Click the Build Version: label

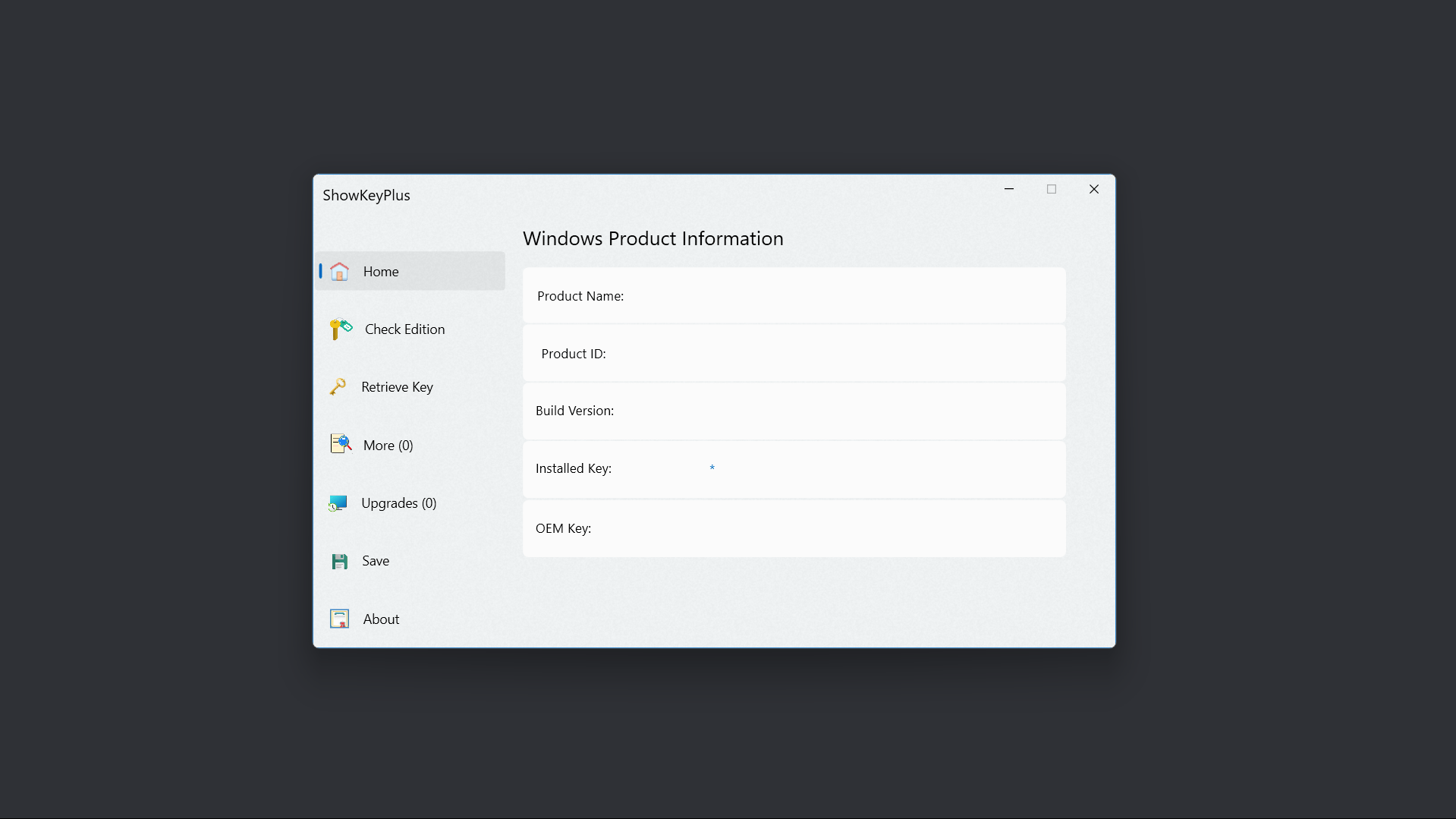(x=574, y=411)
